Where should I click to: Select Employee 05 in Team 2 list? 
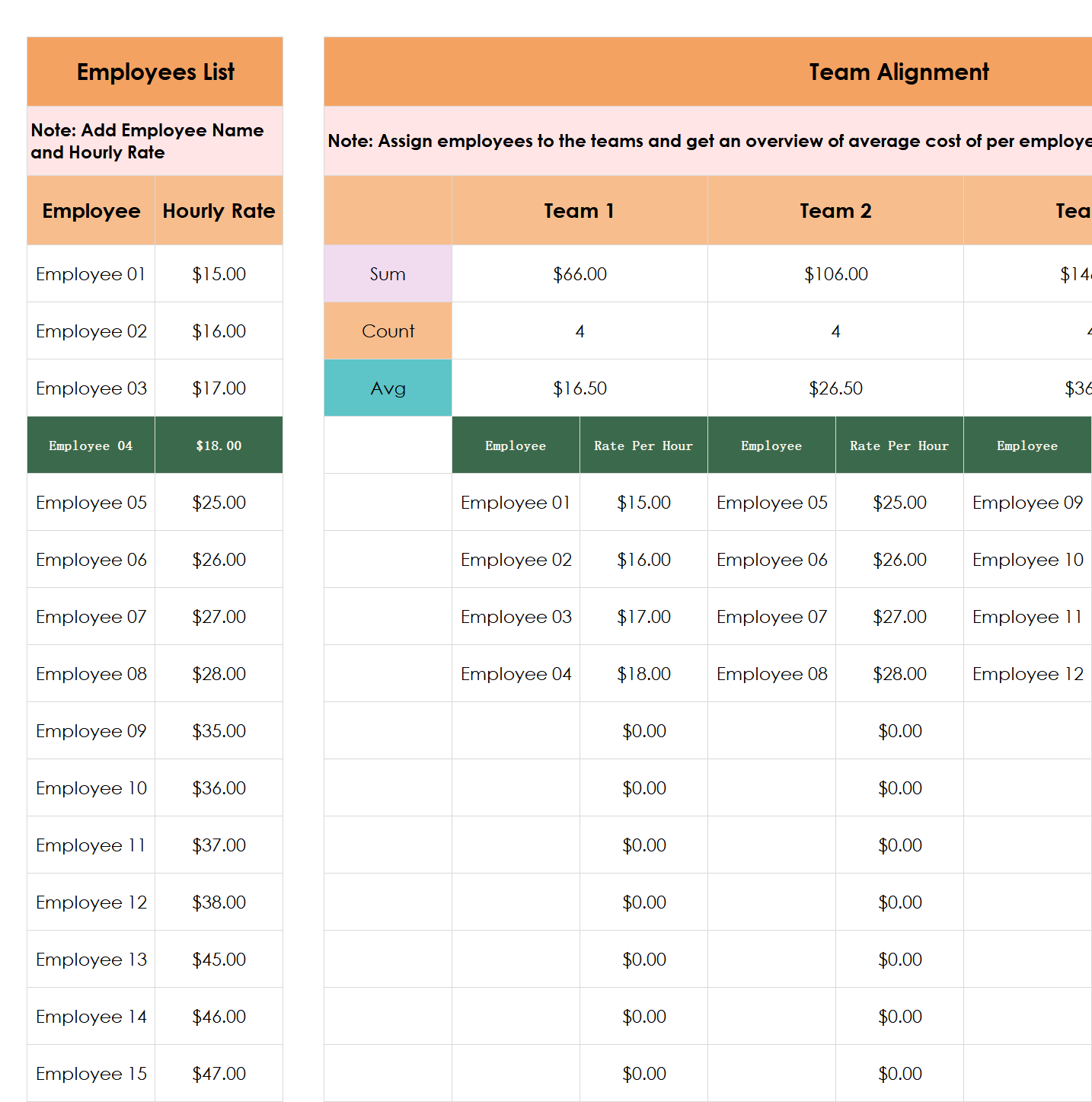pyautogui.click(x=771, y=503)
